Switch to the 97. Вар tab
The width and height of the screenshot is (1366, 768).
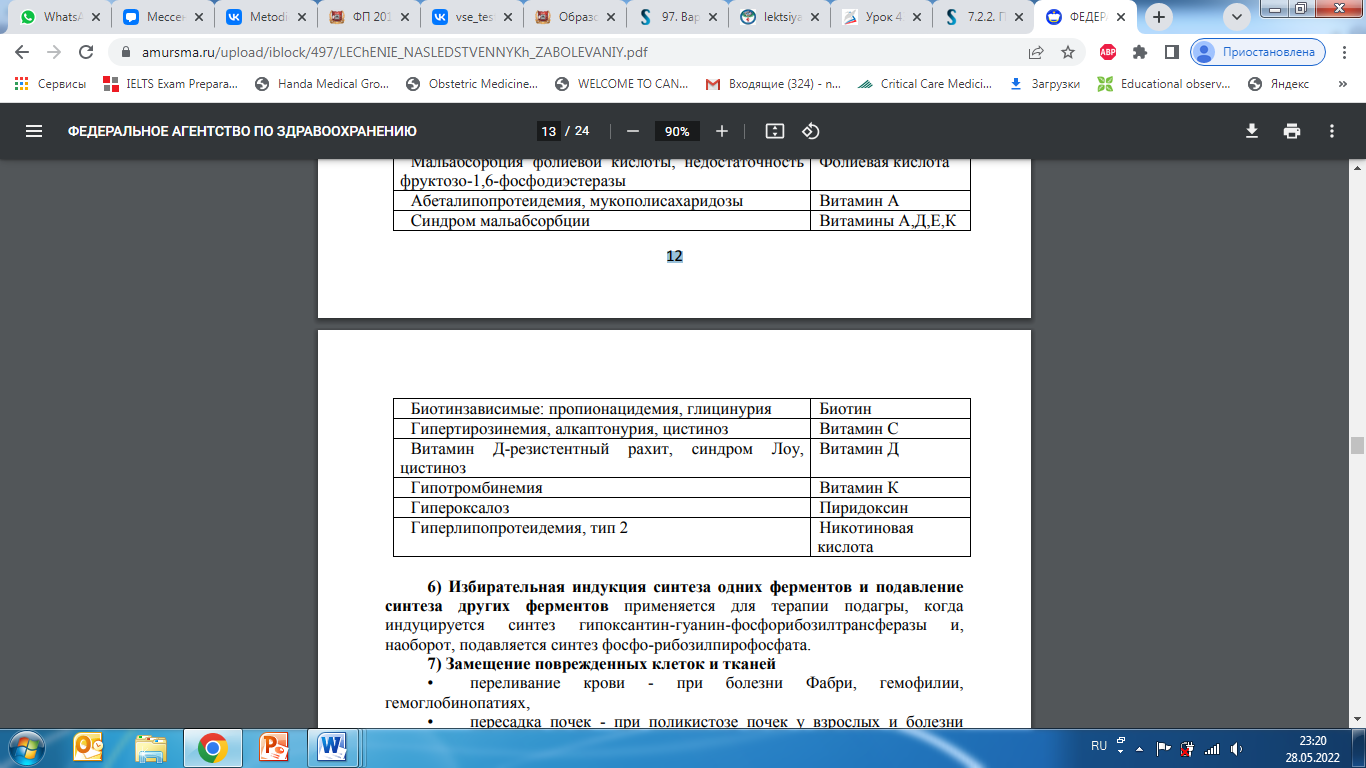(x=675, y=17)
